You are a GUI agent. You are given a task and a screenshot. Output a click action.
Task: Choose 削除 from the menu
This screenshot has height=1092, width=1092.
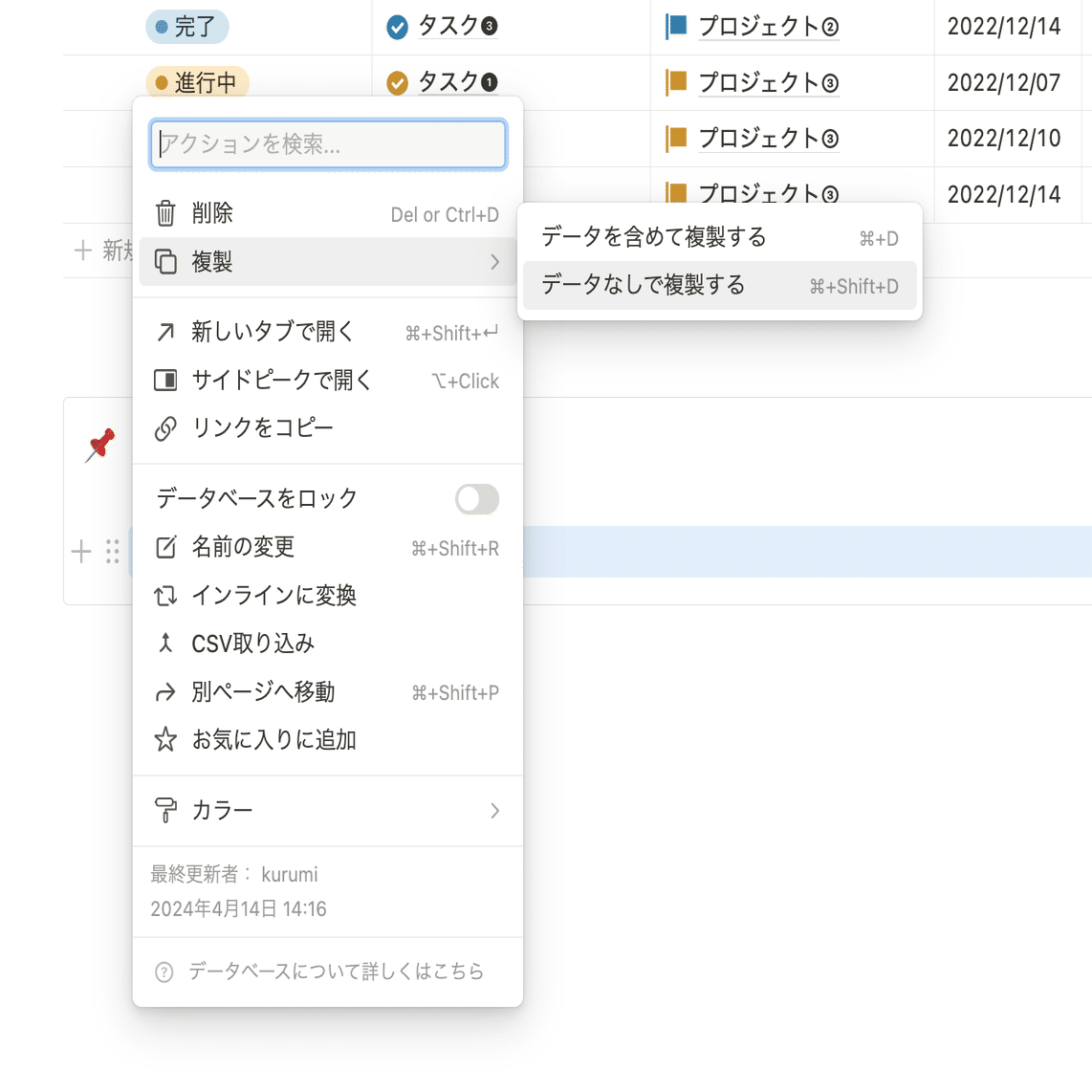327,213
